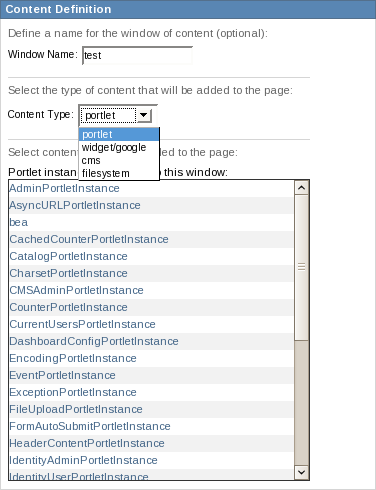Select portlet option in dropdown list
Screen dimensions: 376x490
pyautogui.click(x=119, y=134)
